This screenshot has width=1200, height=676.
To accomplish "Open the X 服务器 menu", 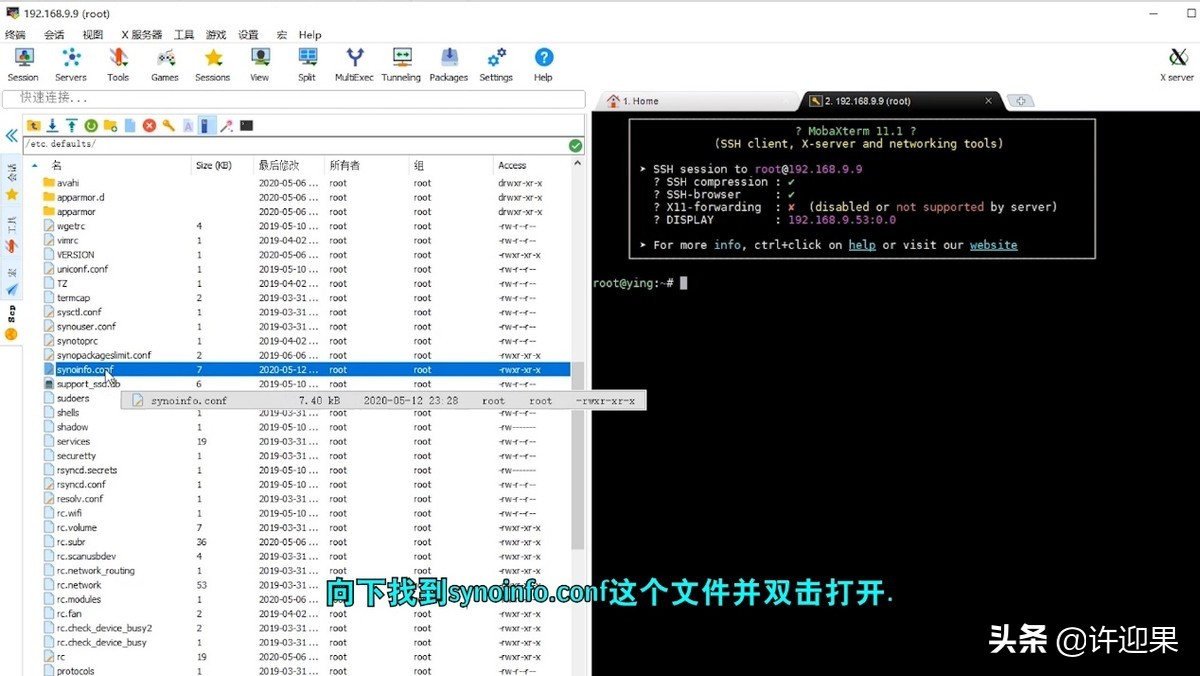I will tap(141, 35).
